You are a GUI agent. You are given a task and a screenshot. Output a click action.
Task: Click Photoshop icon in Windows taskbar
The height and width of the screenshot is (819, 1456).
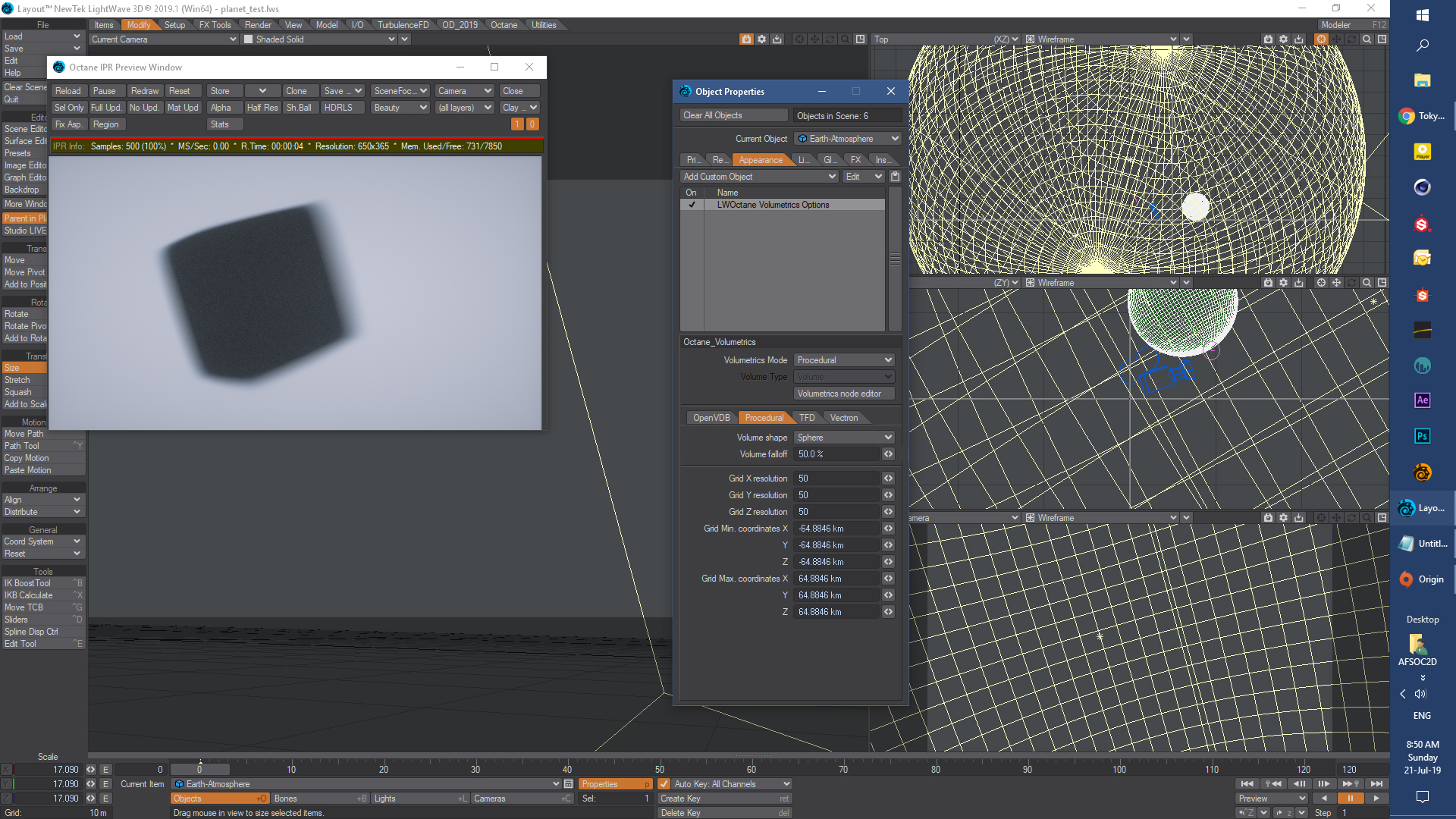(x=1422, y=436)
